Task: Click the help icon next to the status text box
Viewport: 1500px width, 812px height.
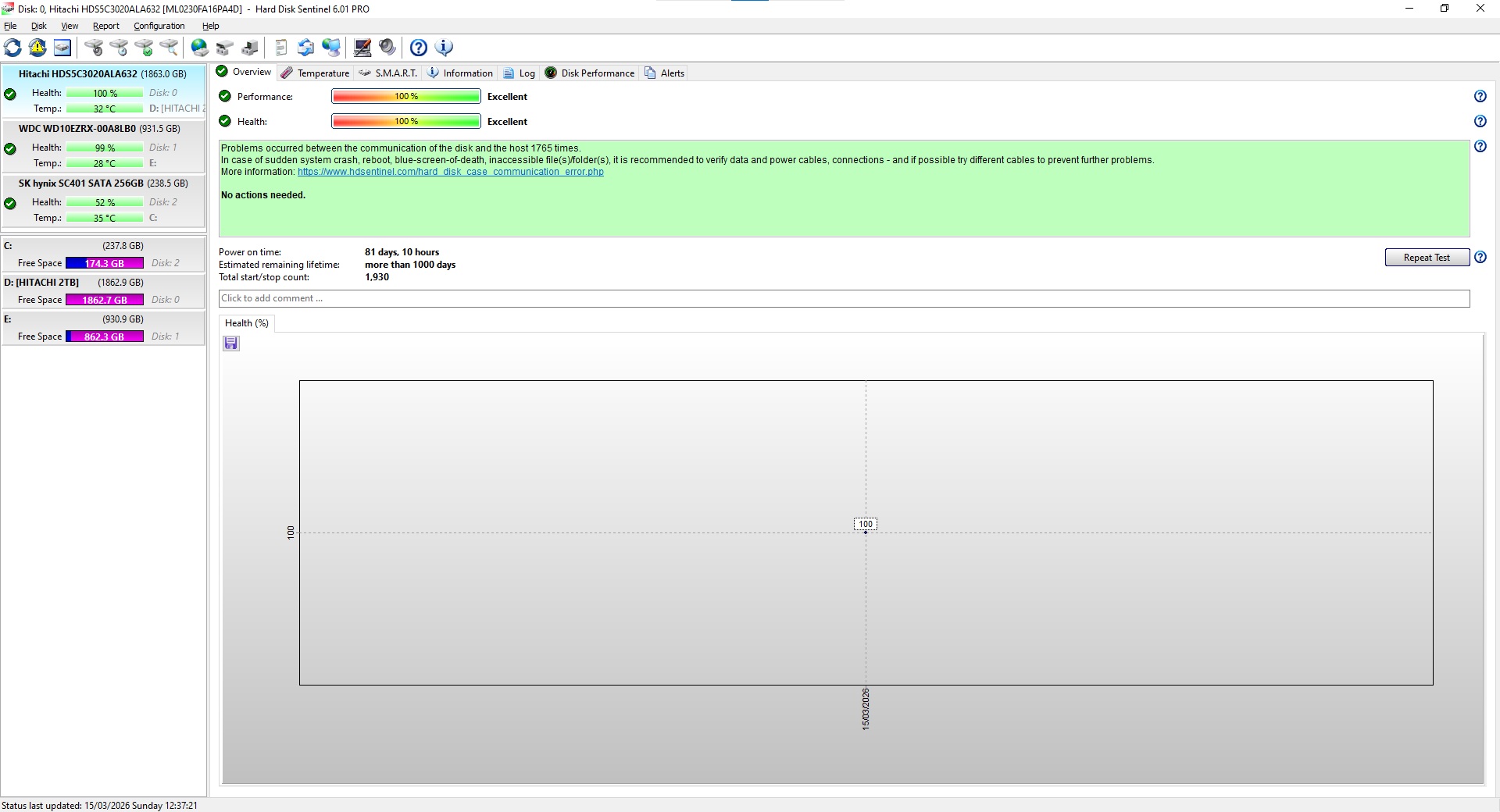Action: (x=1480, y=146)
